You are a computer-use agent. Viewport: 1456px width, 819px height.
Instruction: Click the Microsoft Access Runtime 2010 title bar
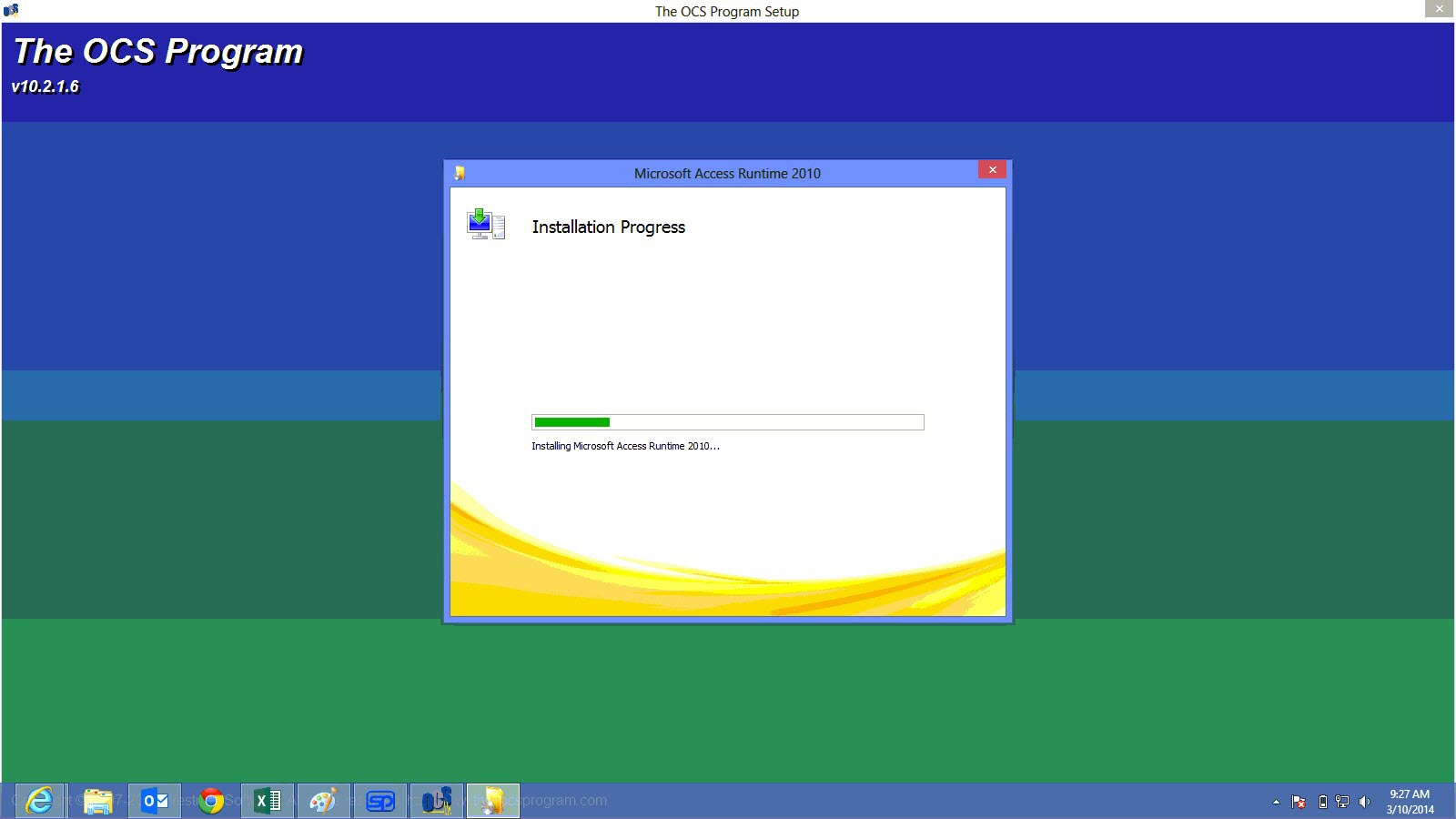click(727, 173)
